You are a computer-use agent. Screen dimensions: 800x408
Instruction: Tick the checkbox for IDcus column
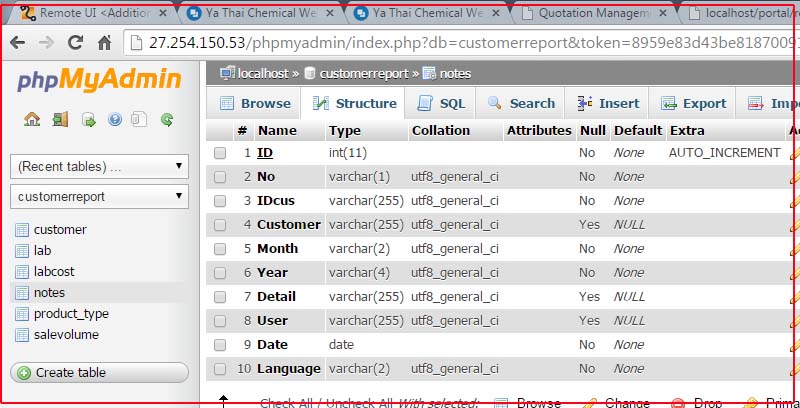point(220,201)
